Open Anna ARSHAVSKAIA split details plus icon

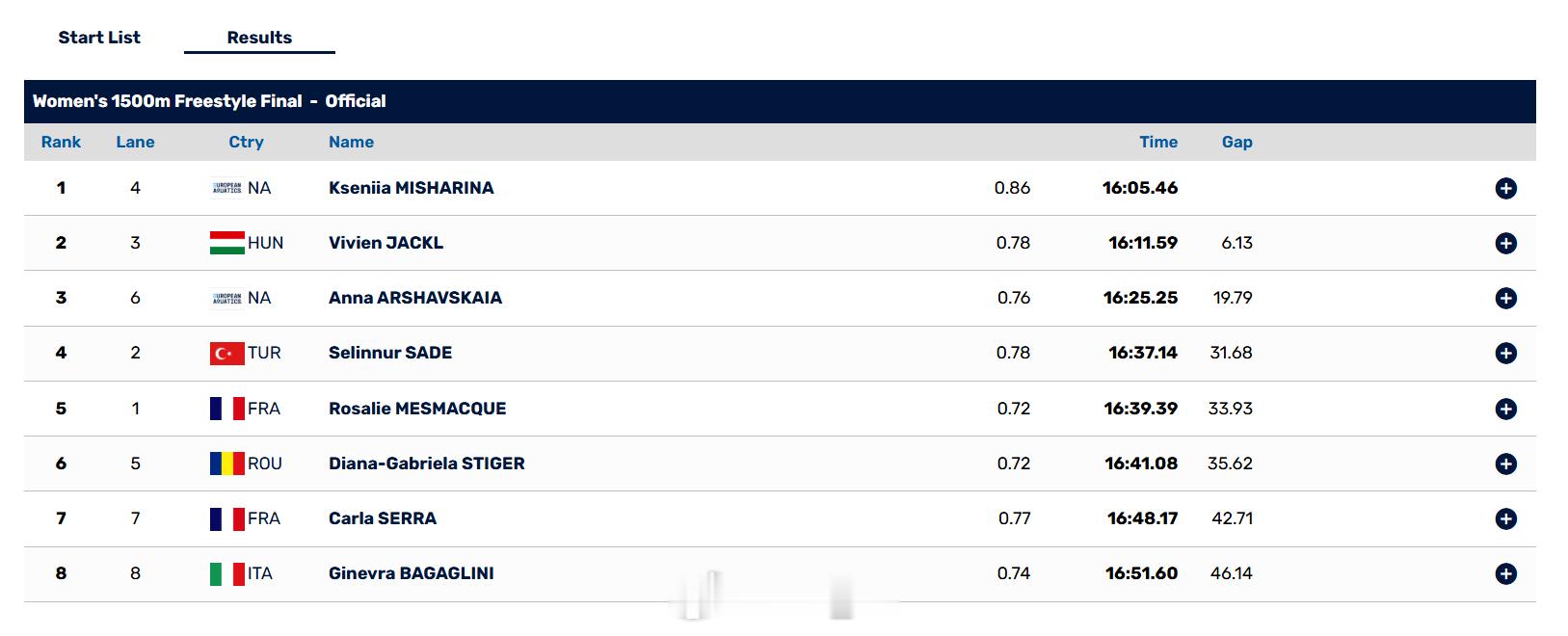(1505, 299)
